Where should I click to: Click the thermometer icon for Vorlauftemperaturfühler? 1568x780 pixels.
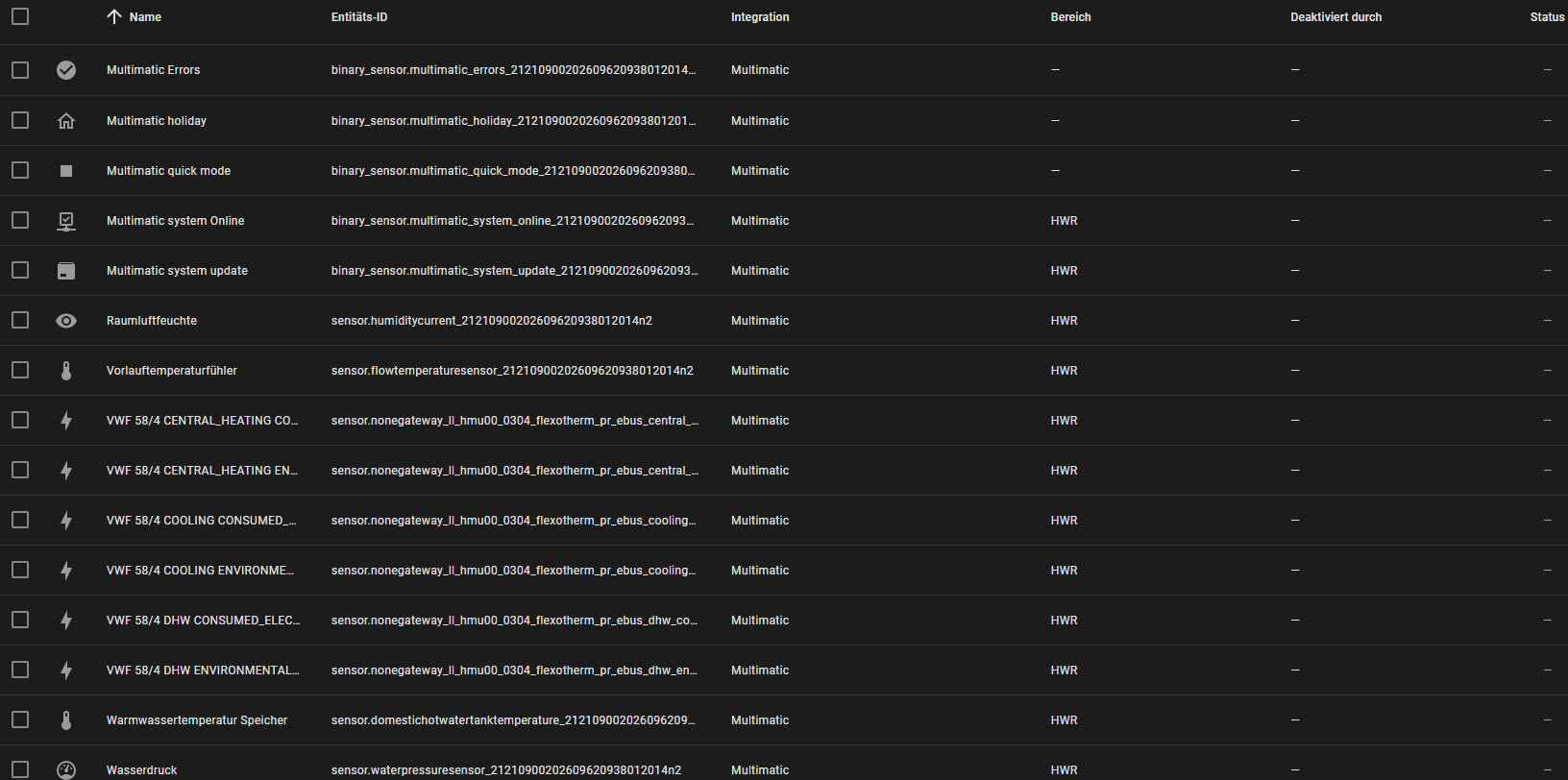[x=66, y=371]
